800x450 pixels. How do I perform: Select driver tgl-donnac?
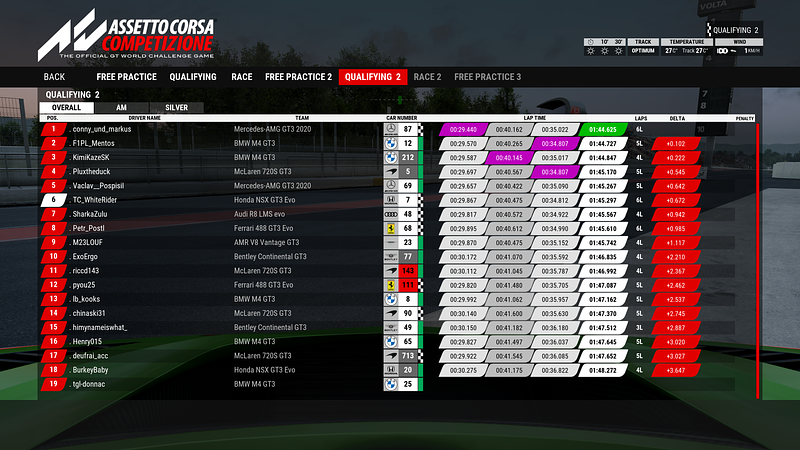pyautogui.click(x=89, y=384)
